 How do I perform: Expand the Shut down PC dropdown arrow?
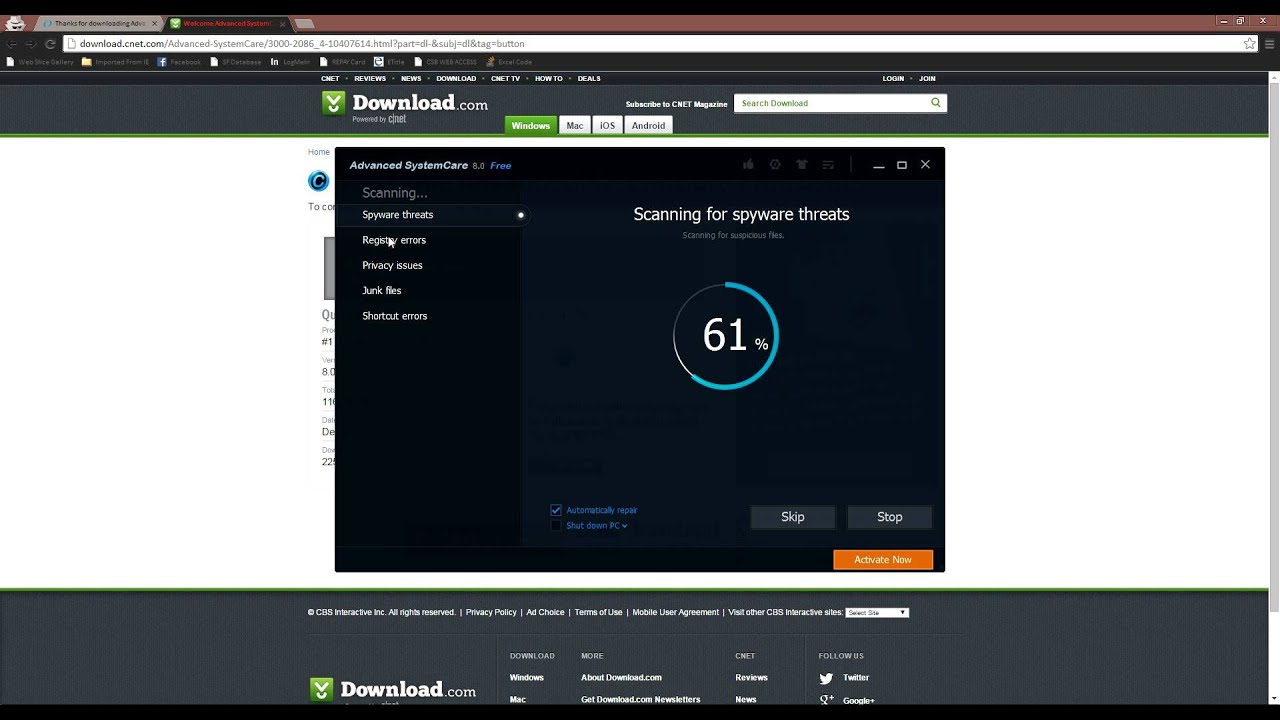(x=624, y=526)
